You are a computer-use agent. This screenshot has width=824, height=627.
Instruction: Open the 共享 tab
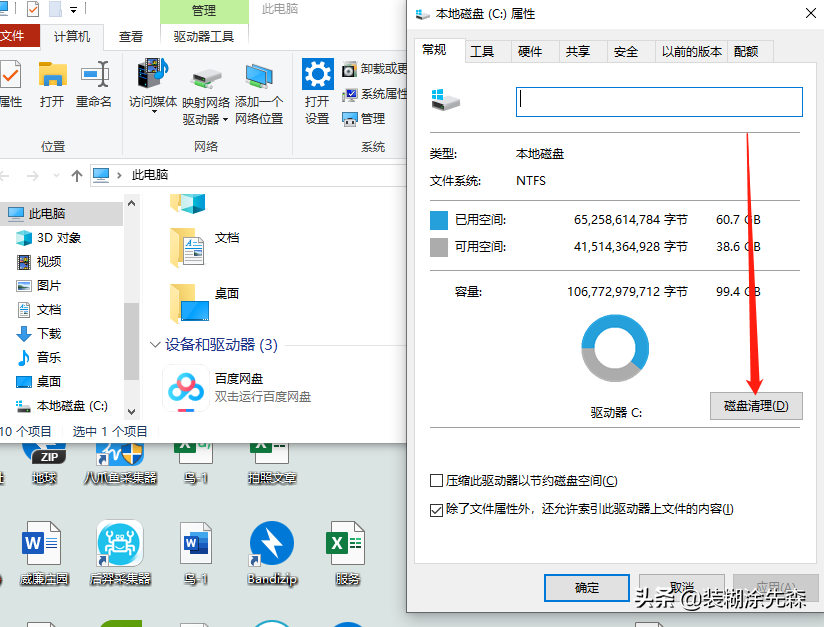pos(578,52)
